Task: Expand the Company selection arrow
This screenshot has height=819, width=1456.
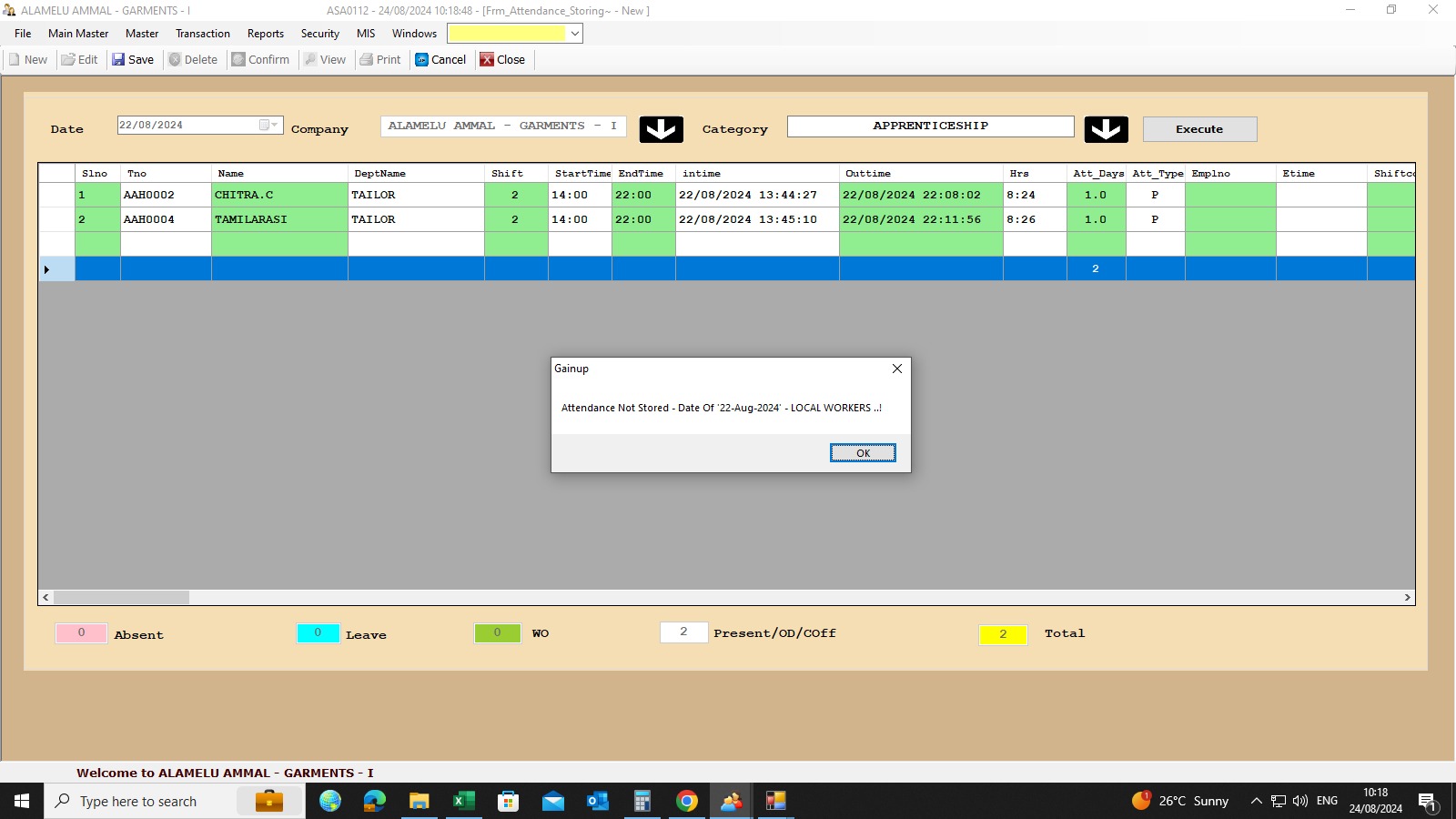Action: 661,129
